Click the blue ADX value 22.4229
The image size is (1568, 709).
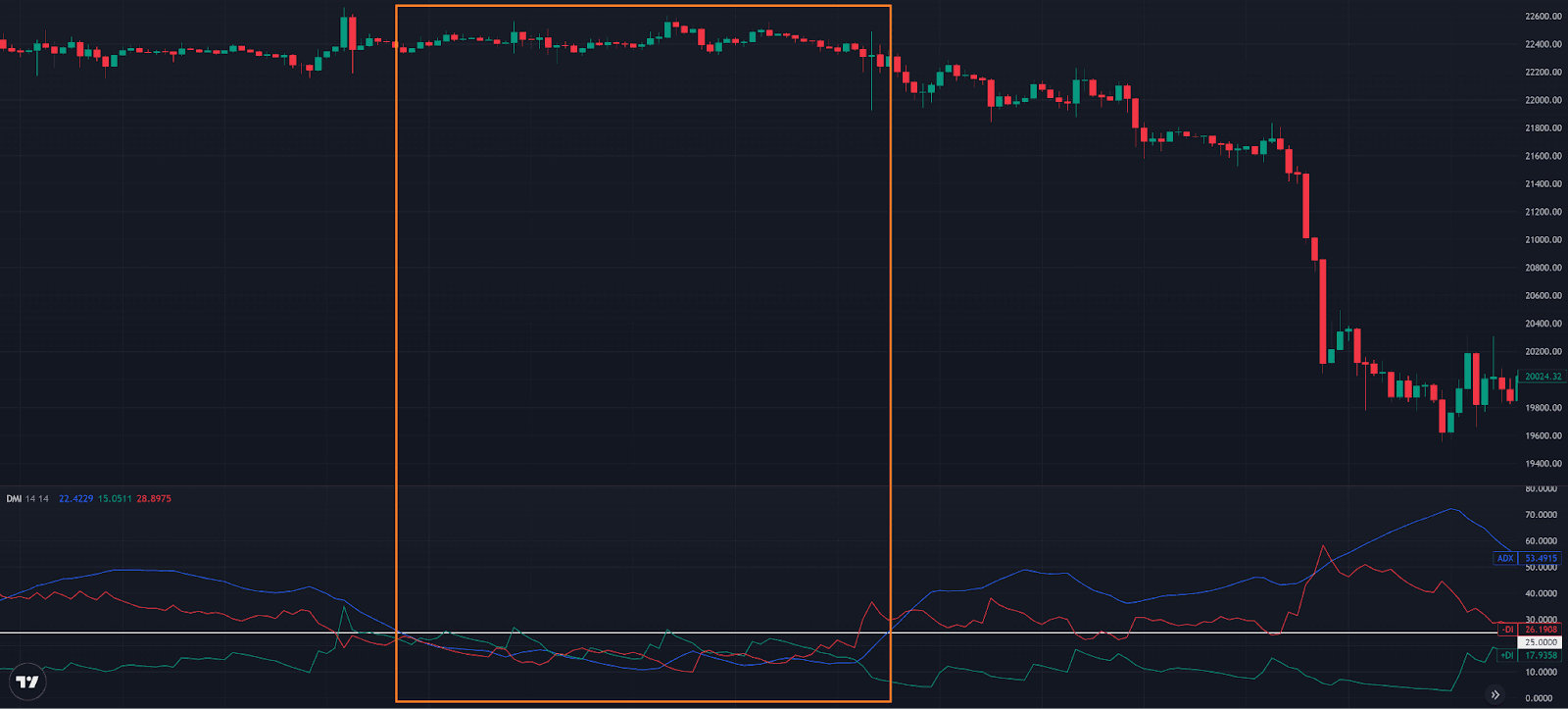75,499
